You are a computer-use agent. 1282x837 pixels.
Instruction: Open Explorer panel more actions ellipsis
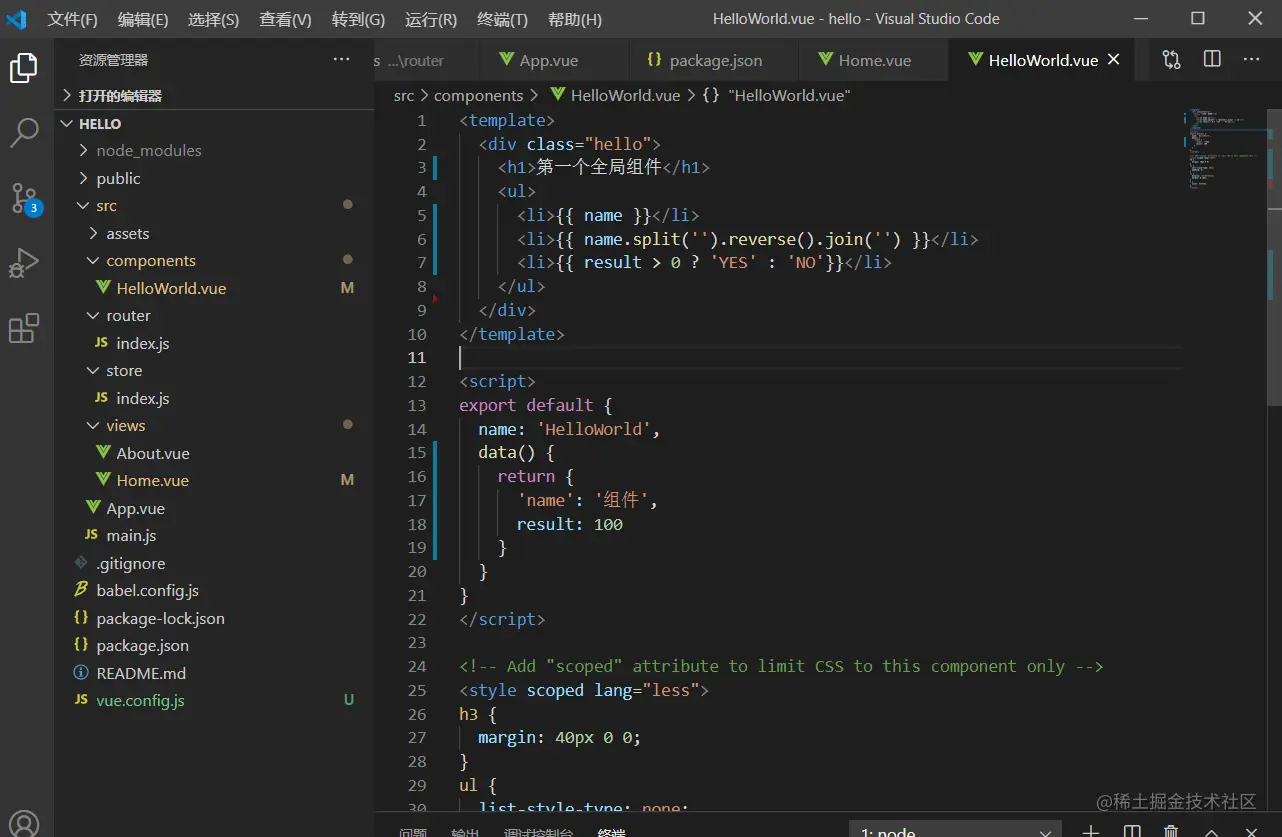[342, 60]
